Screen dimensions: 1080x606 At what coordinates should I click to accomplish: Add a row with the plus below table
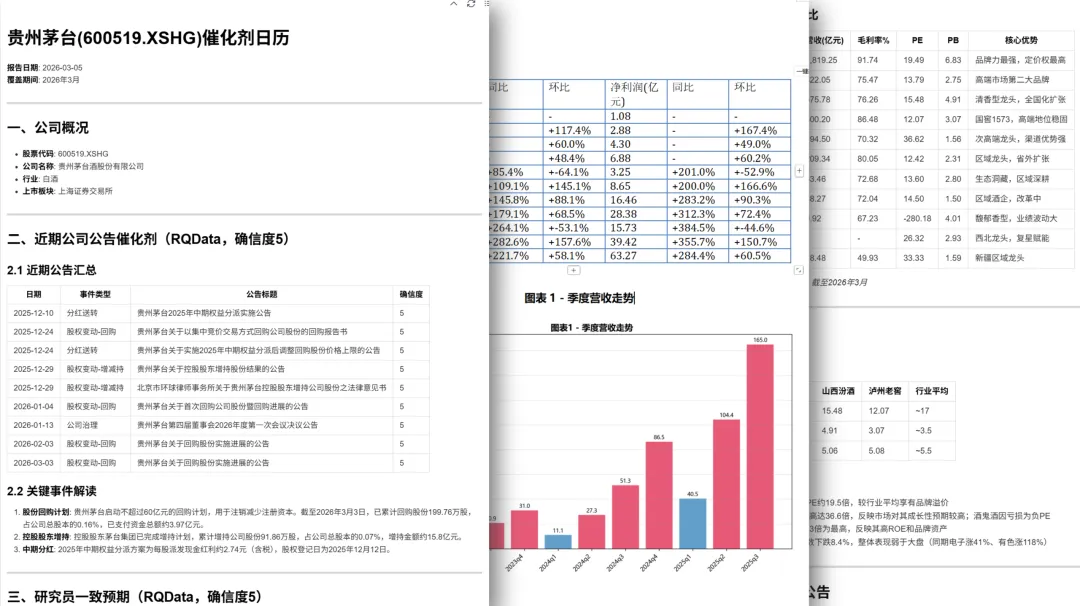click(573, 271)
